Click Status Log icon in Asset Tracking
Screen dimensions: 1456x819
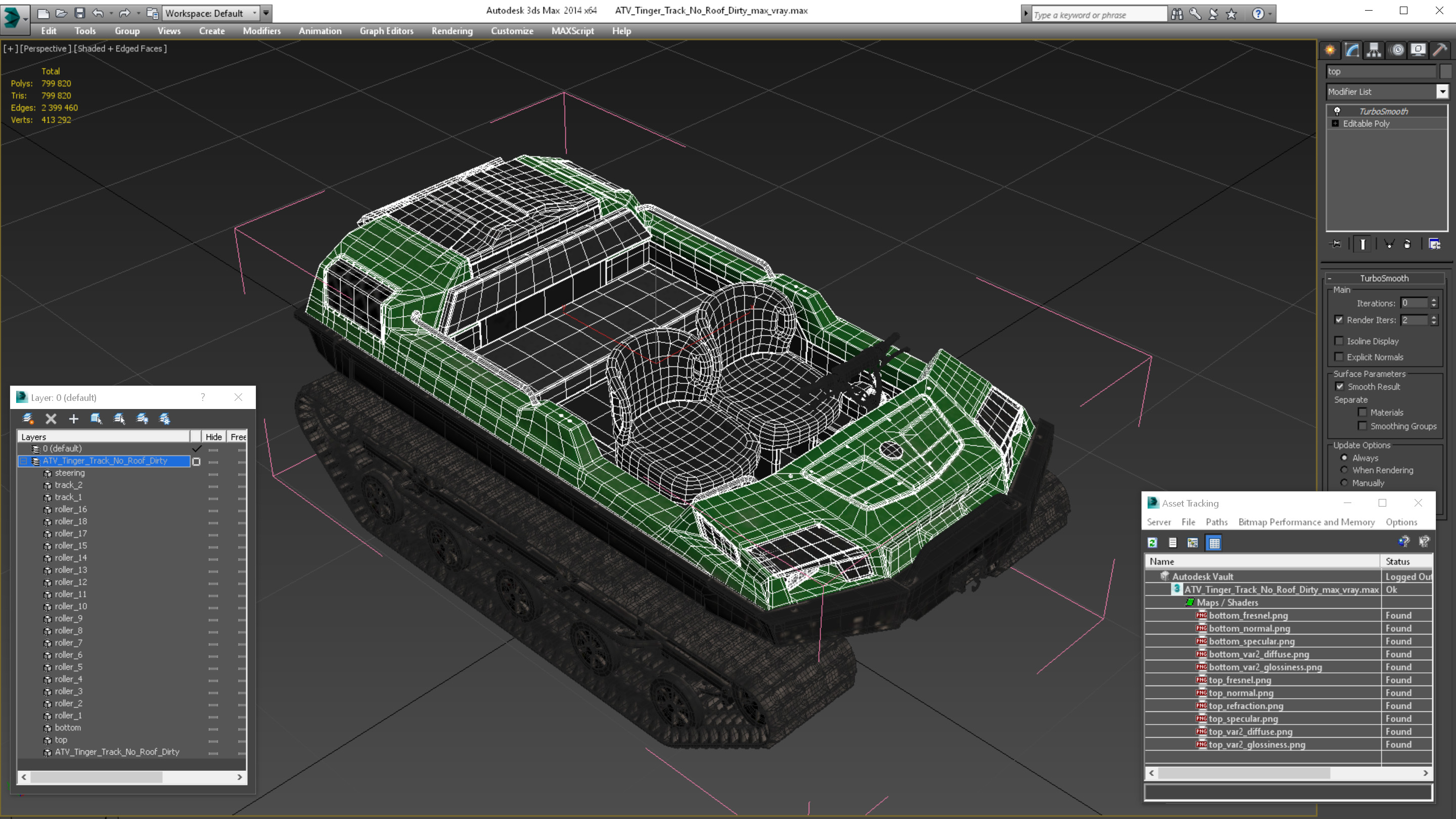(1173, 542)
